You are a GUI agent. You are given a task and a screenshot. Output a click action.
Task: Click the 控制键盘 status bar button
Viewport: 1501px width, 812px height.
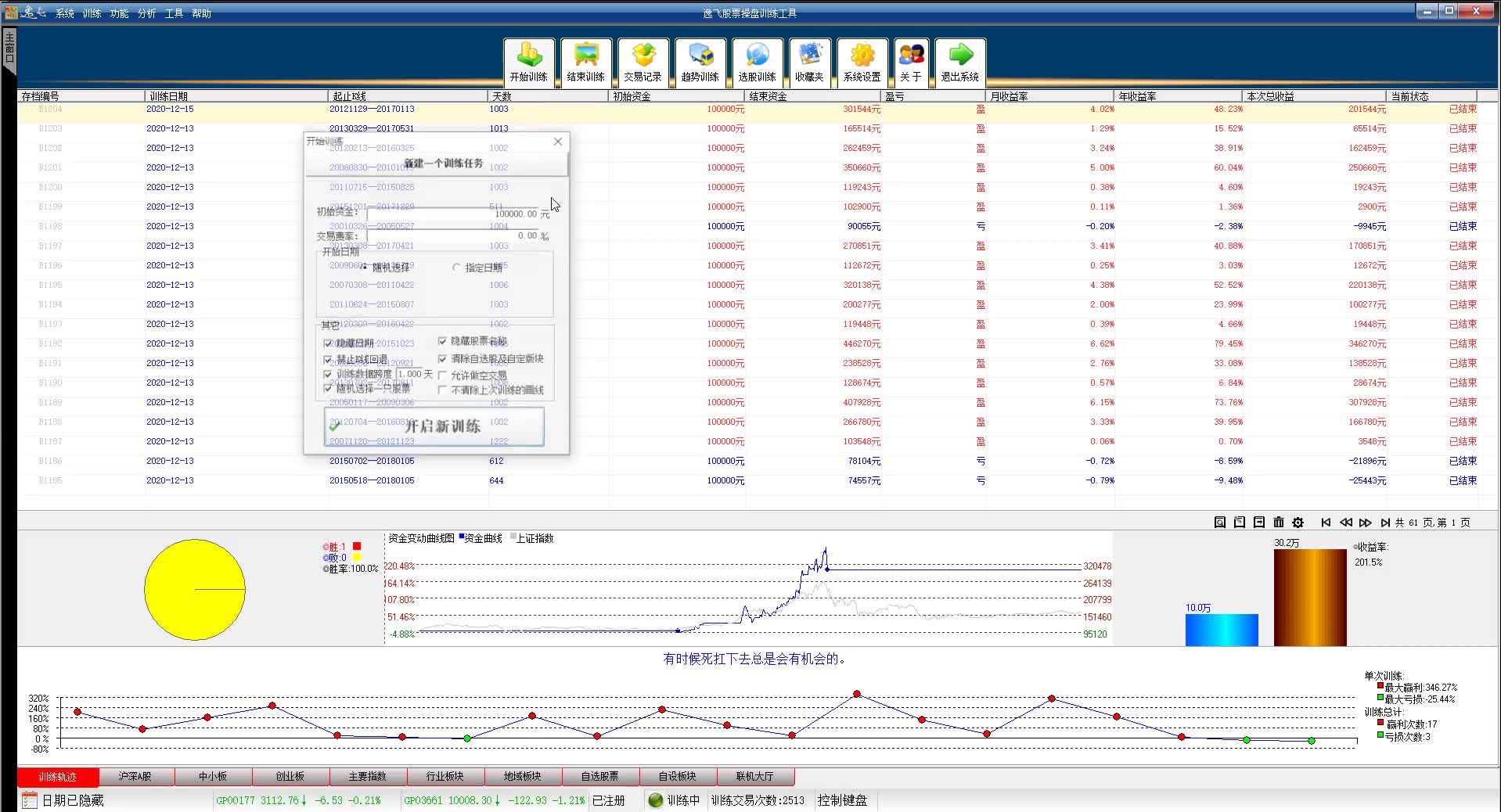click(x=843, y=800)
